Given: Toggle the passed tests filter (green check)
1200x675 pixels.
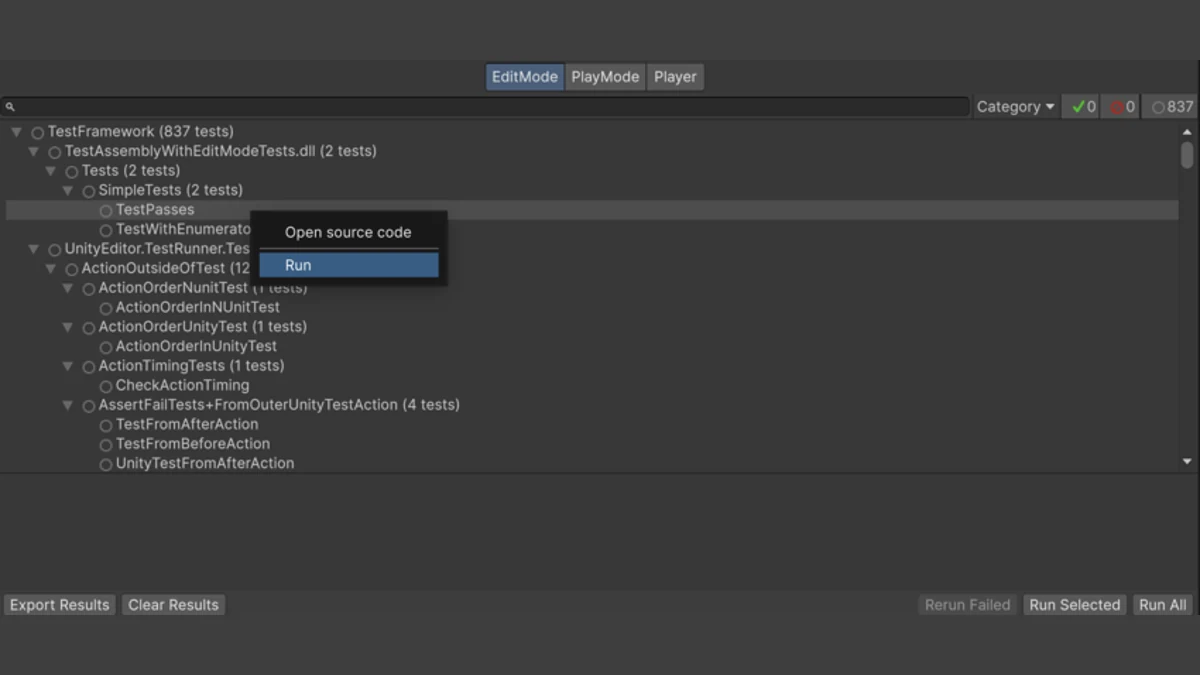Looking at the screenshot, I should click(x=1080, y=107).
